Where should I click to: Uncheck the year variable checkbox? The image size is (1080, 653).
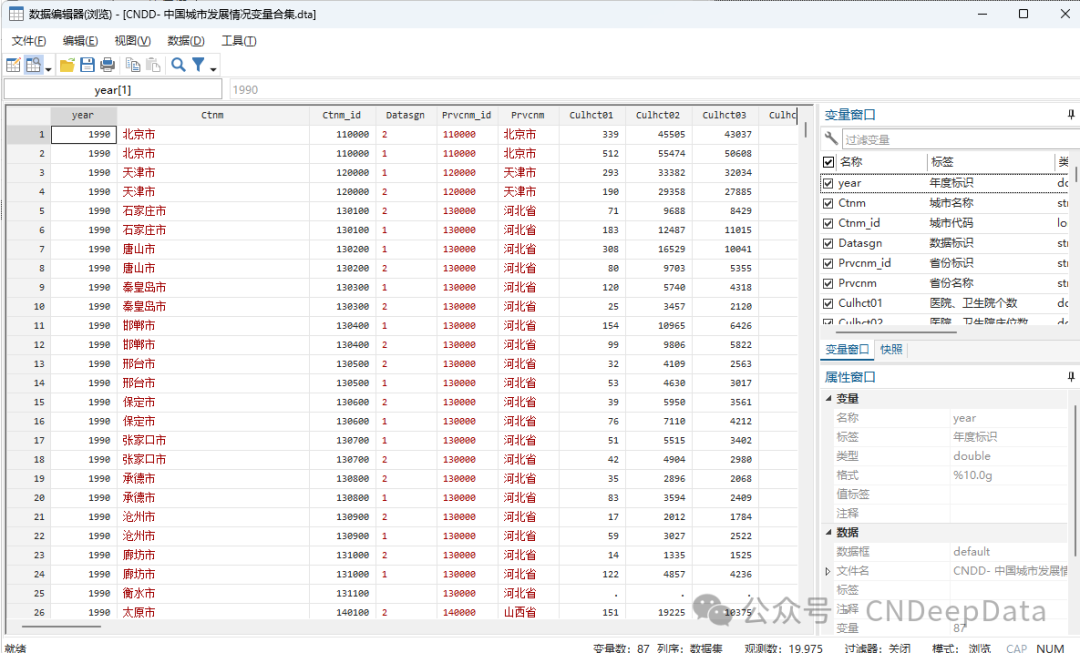828,183
